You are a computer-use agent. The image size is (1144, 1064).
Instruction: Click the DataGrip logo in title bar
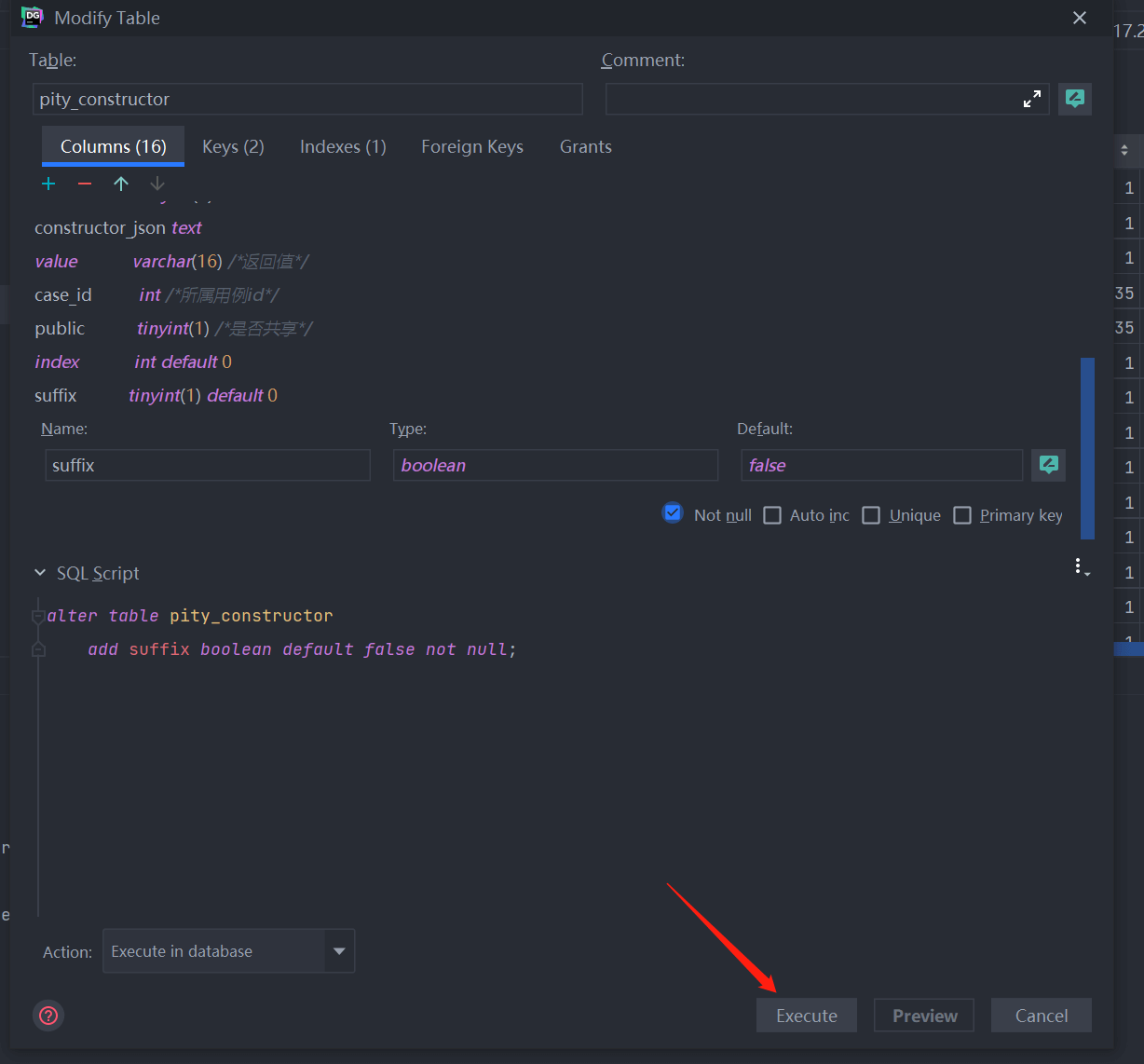[x=33, y=17]
